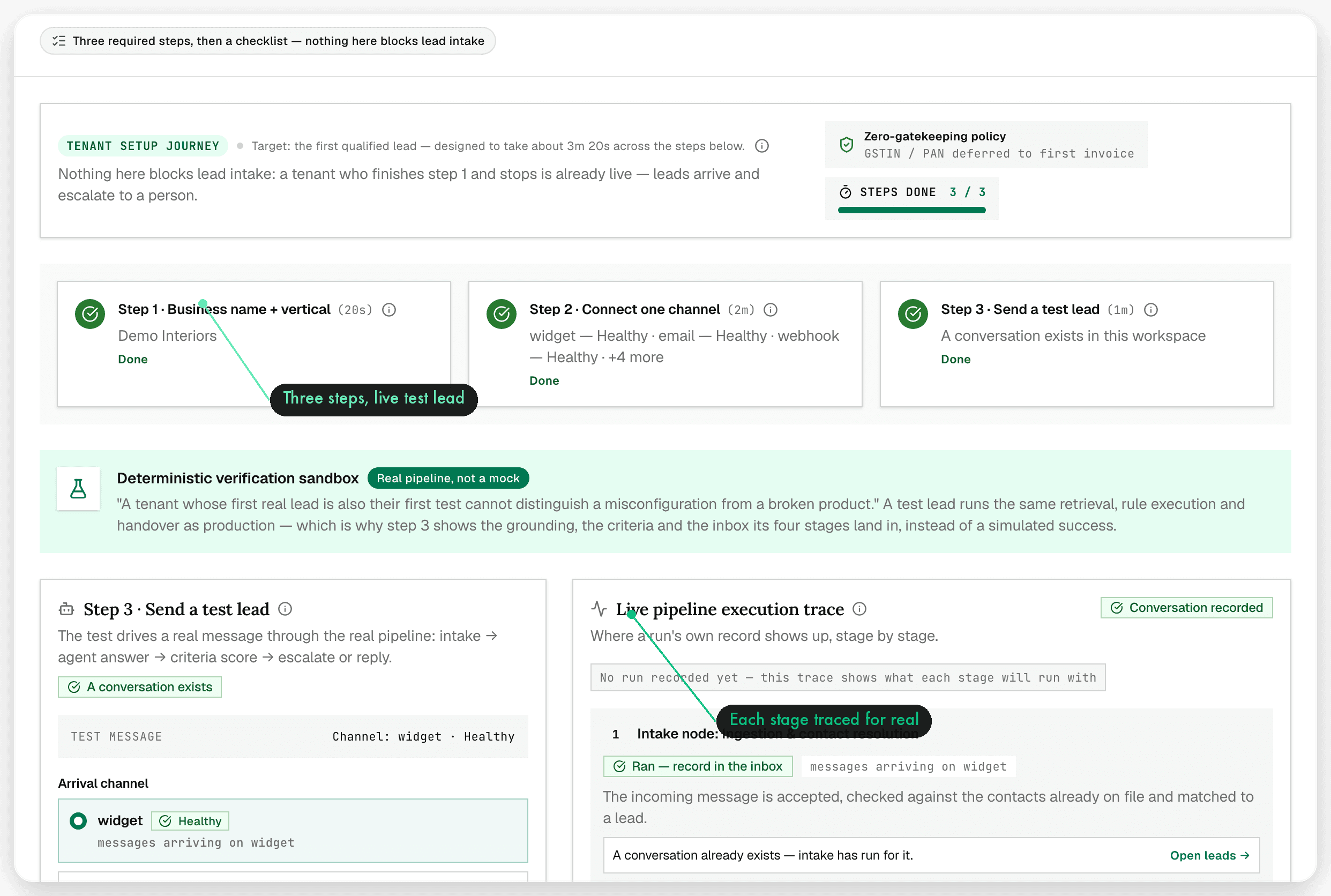Click the Demo Interiors text
This screenshot has width=1331, height=896.
[167, 336]
